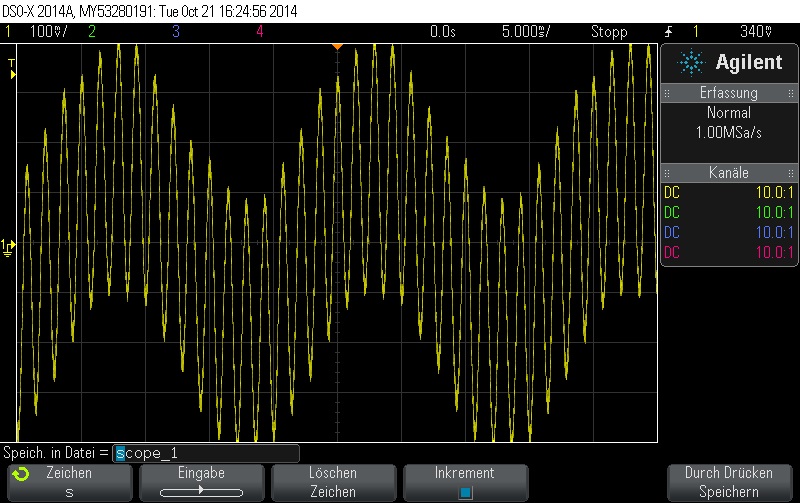Click the grip handle left of Erfassung
The height and width of the screenshot is (503, 800).
click(667, 93)
